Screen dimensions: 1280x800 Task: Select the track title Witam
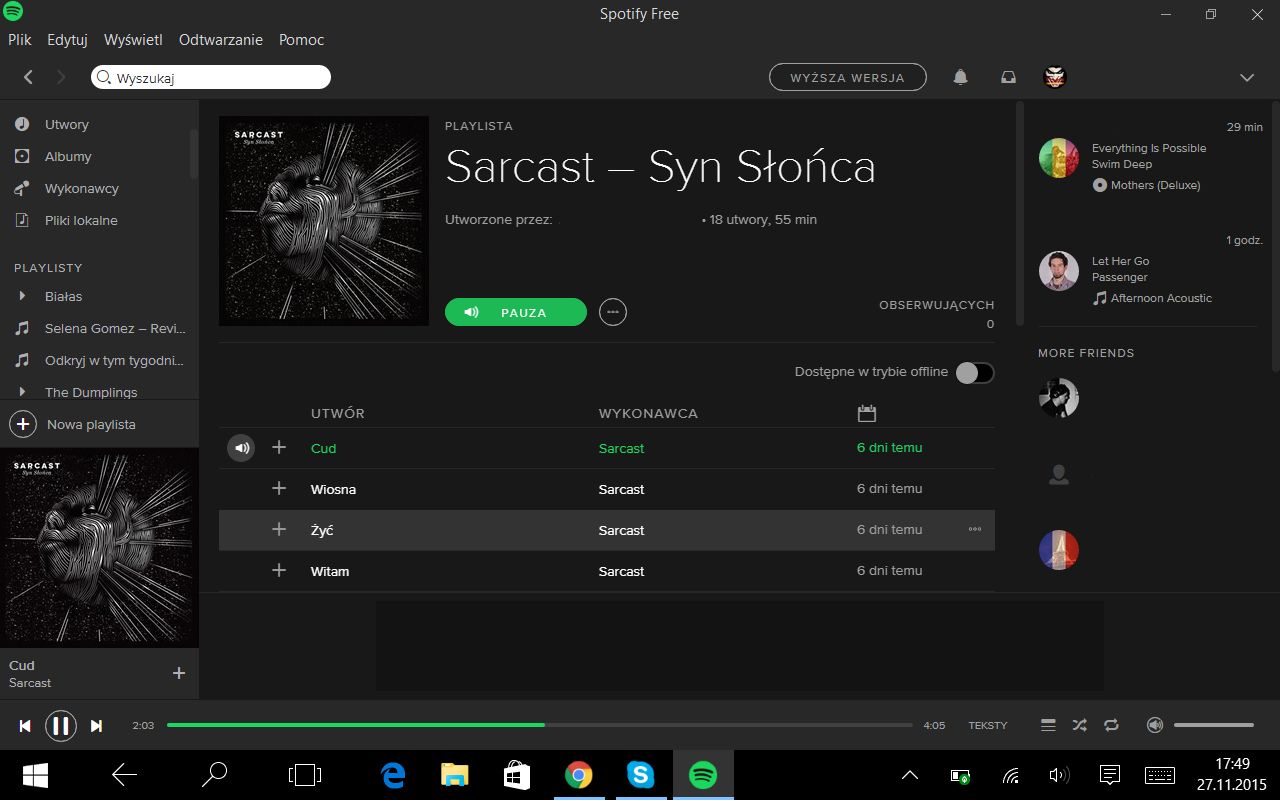pyautogui.click(x=330, y=571)
